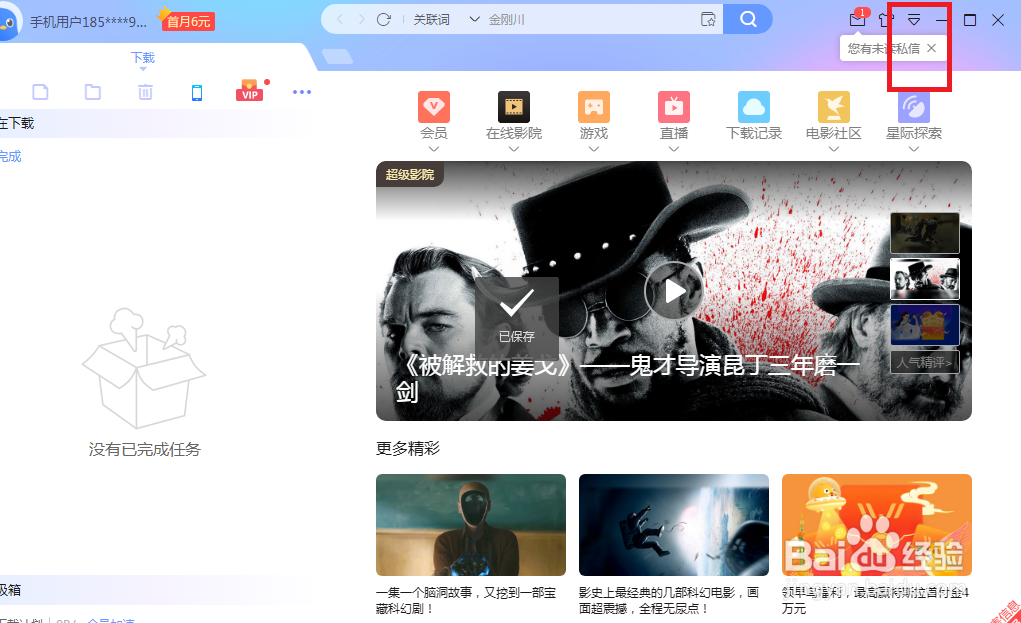The height and width of the screenshot is (623, 1021).
Task: Click the new browser tab button
Action: [x=337, y=57]
